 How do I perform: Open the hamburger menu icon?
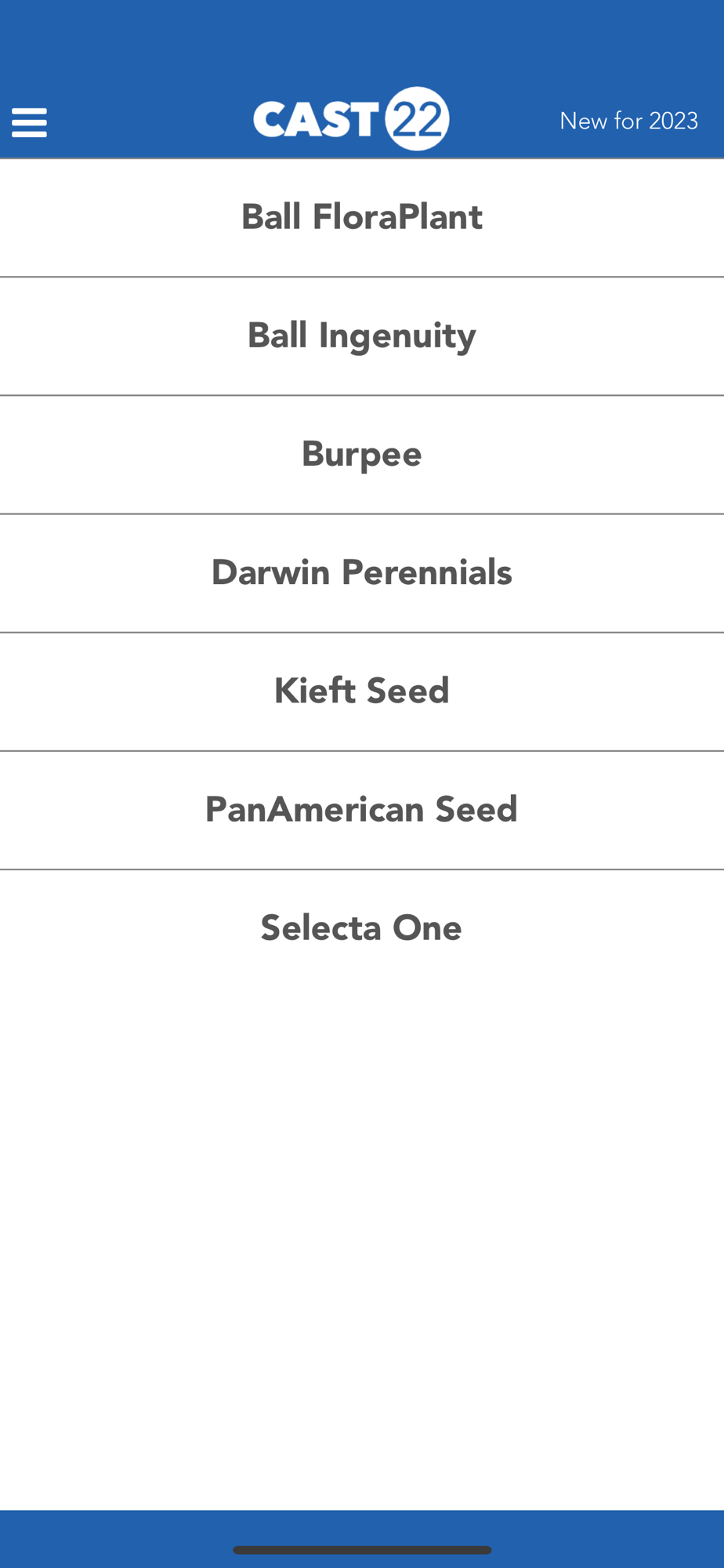tap(29, 123)
